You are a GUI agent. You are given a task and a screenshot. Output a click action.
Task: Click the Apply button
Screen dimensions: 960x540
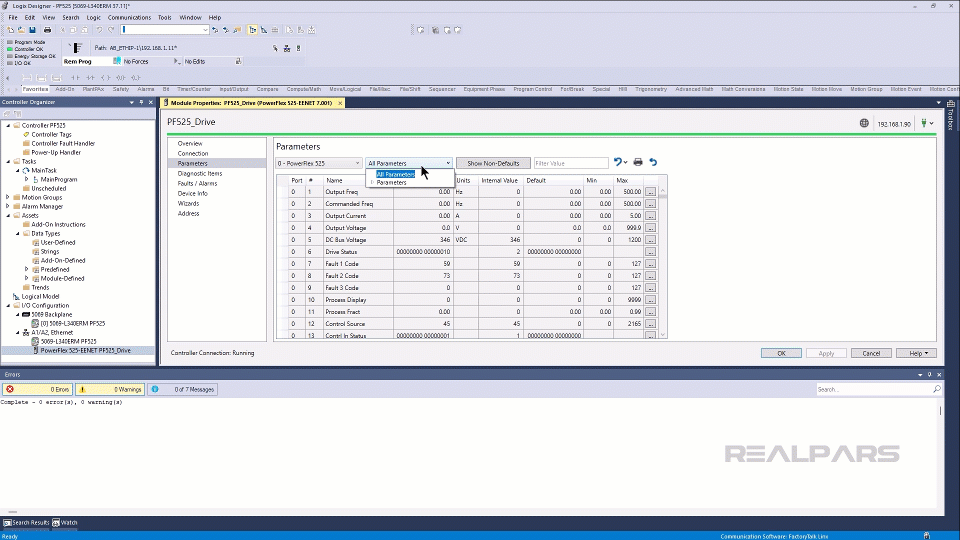826,353
